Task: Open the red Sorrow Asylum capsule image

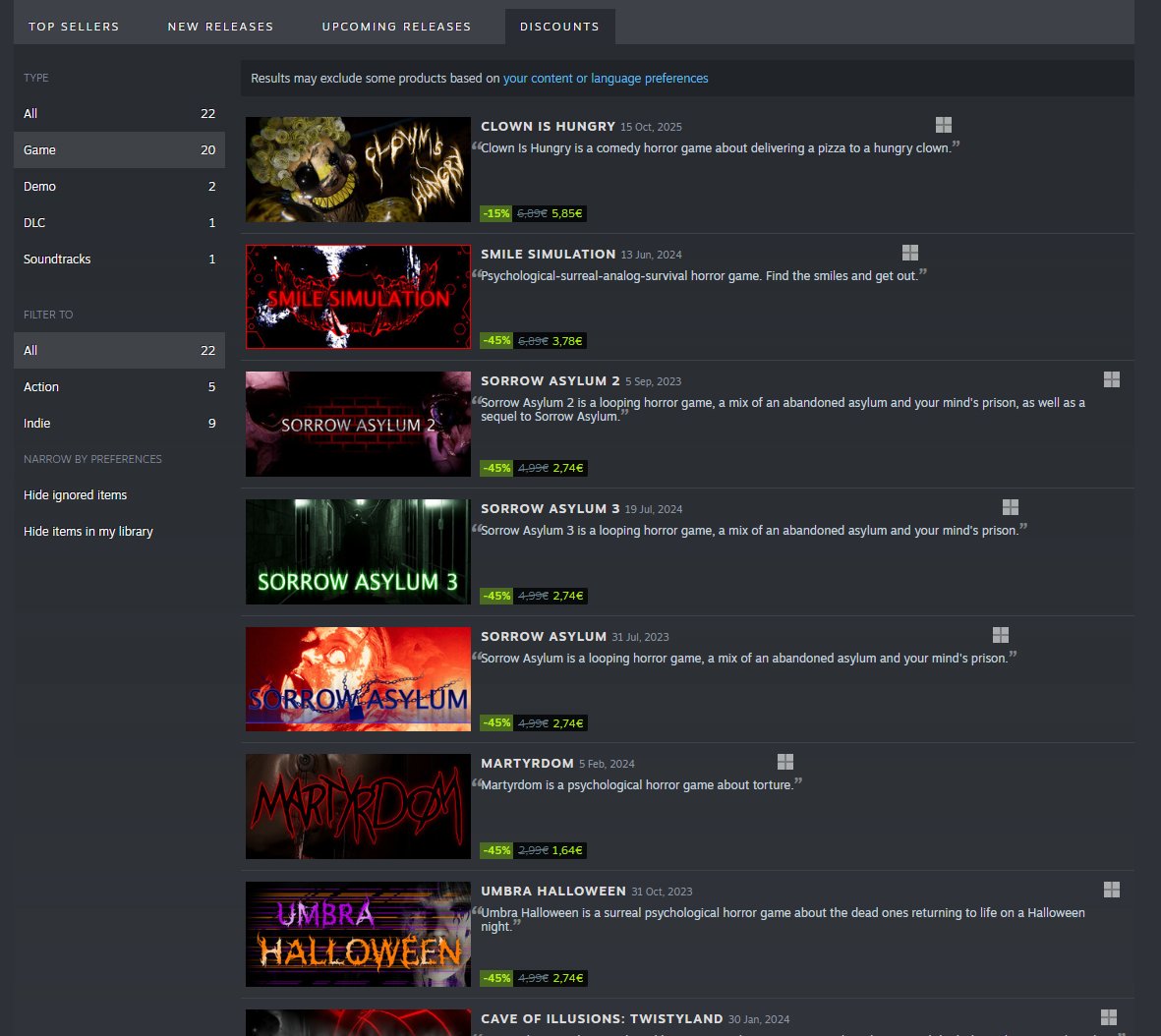Action: pyautogui.click(x=359, y=679)
